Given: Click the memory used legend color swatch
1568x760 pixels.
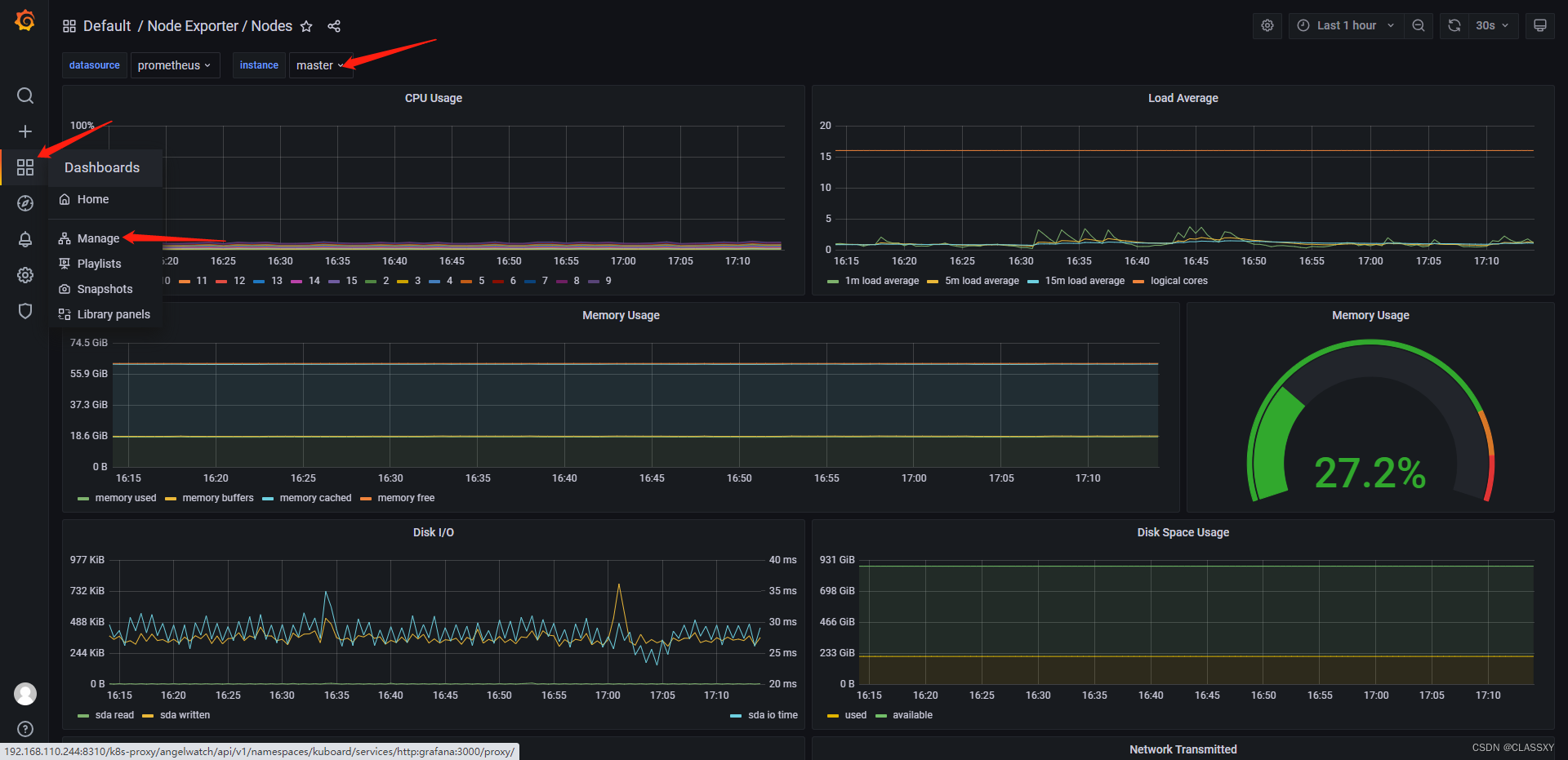Looking at the screenshot, I should (x=83, y=499).
